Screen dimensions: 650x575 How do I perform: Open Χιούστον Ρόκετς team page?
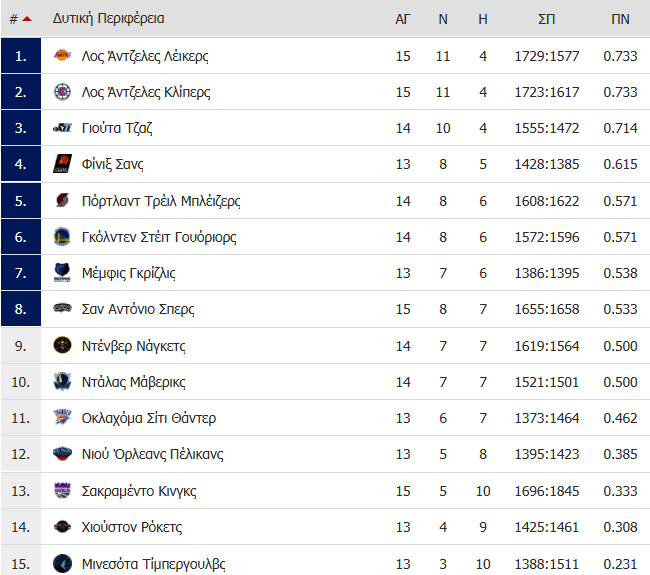coord(132,527)
